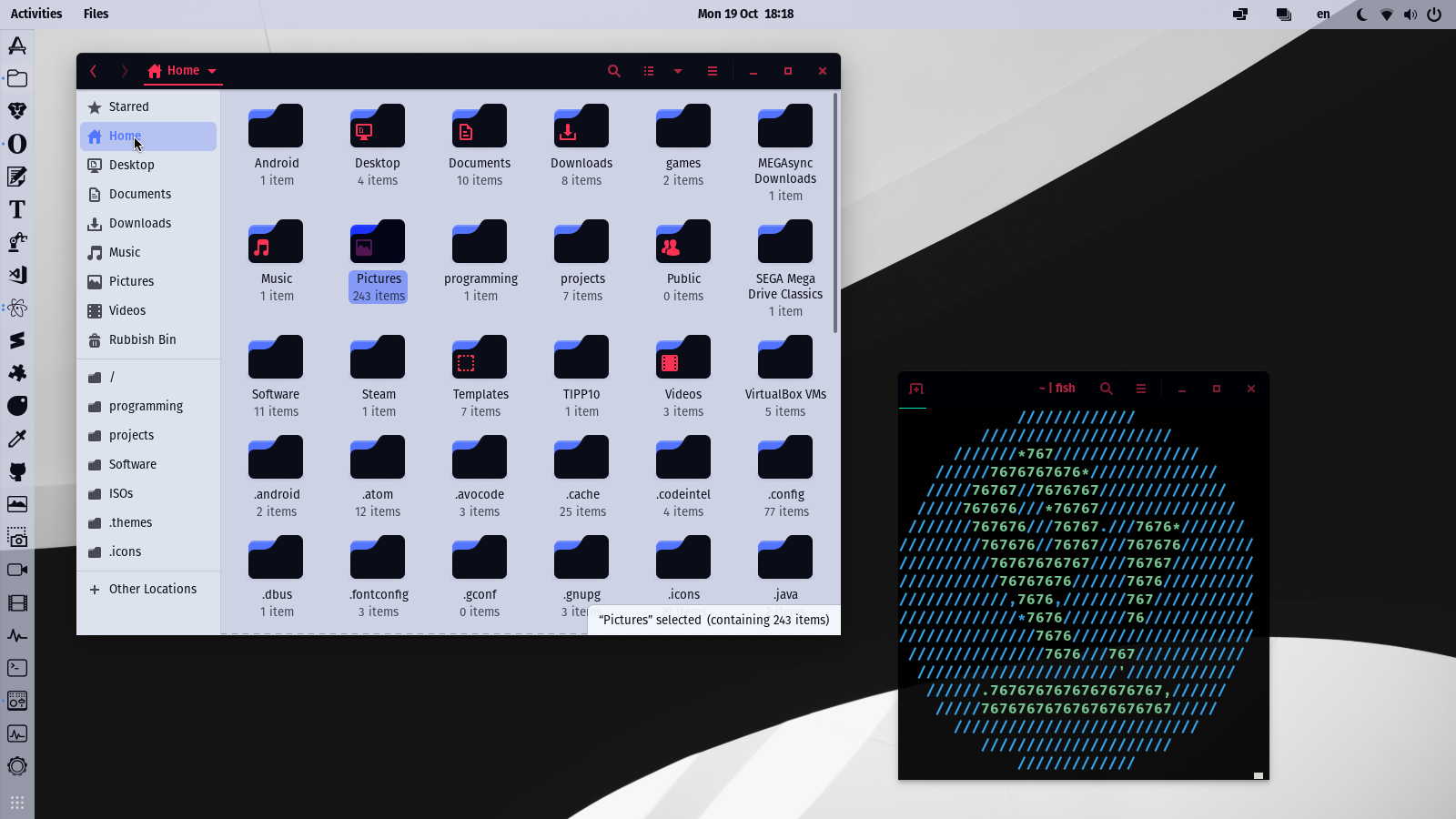The height and width of the screenshot is (819, 1456).
Task: Open the Sublime Text icon in dock
Action: (x=17, y=340)
